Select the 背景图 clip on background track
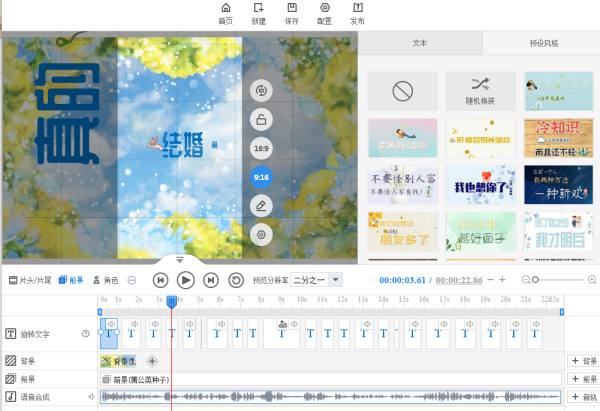Screen dimensions: 600x411 pos(118,361)
